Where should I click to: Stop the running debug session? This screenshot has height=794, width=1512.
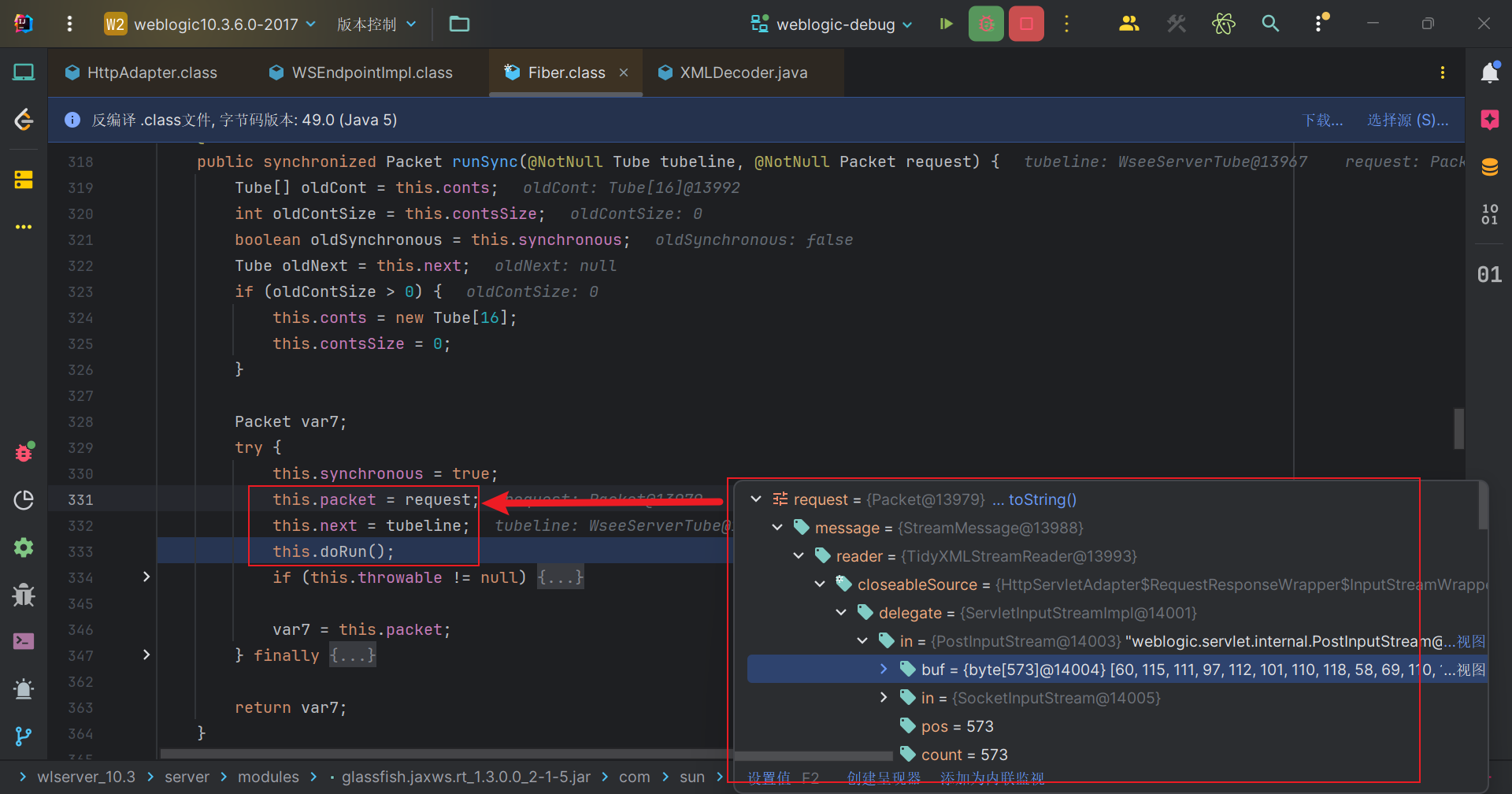pos(1026,24)
